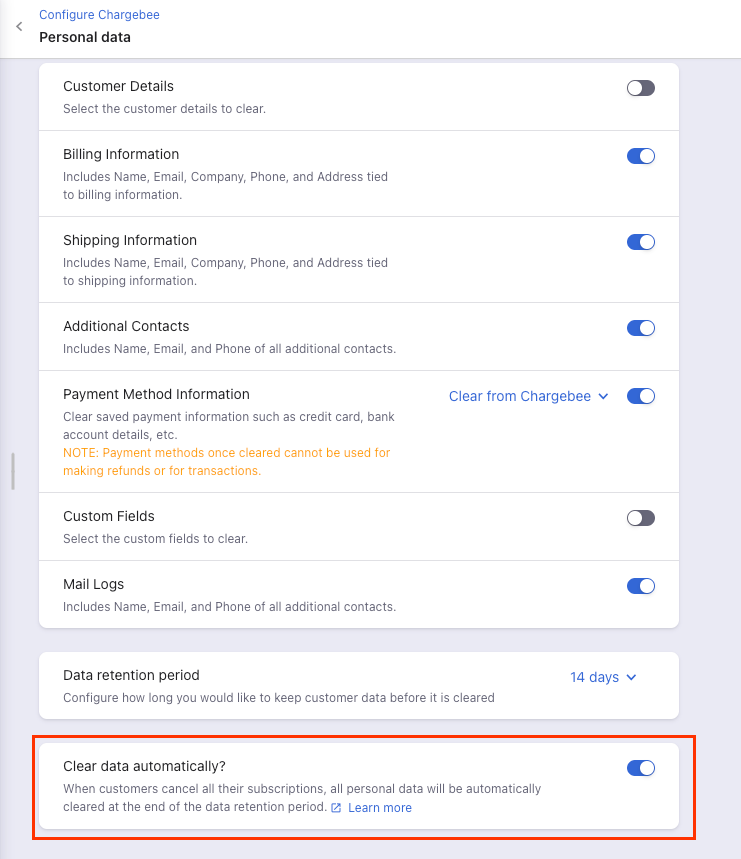The width and height of the screenshot is (741, 859).
Task: Click the left sidebar resize handle
Action: [13, 471]
